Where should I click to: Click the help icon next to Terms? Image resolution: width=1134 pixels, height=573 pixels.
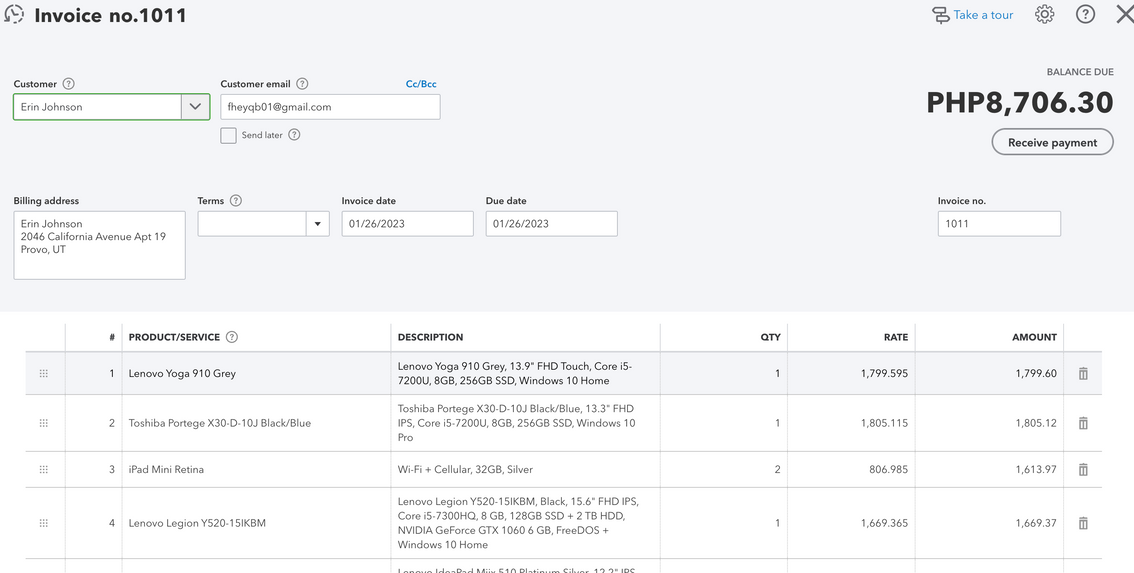pyautogui.click(x=236, y=201)
